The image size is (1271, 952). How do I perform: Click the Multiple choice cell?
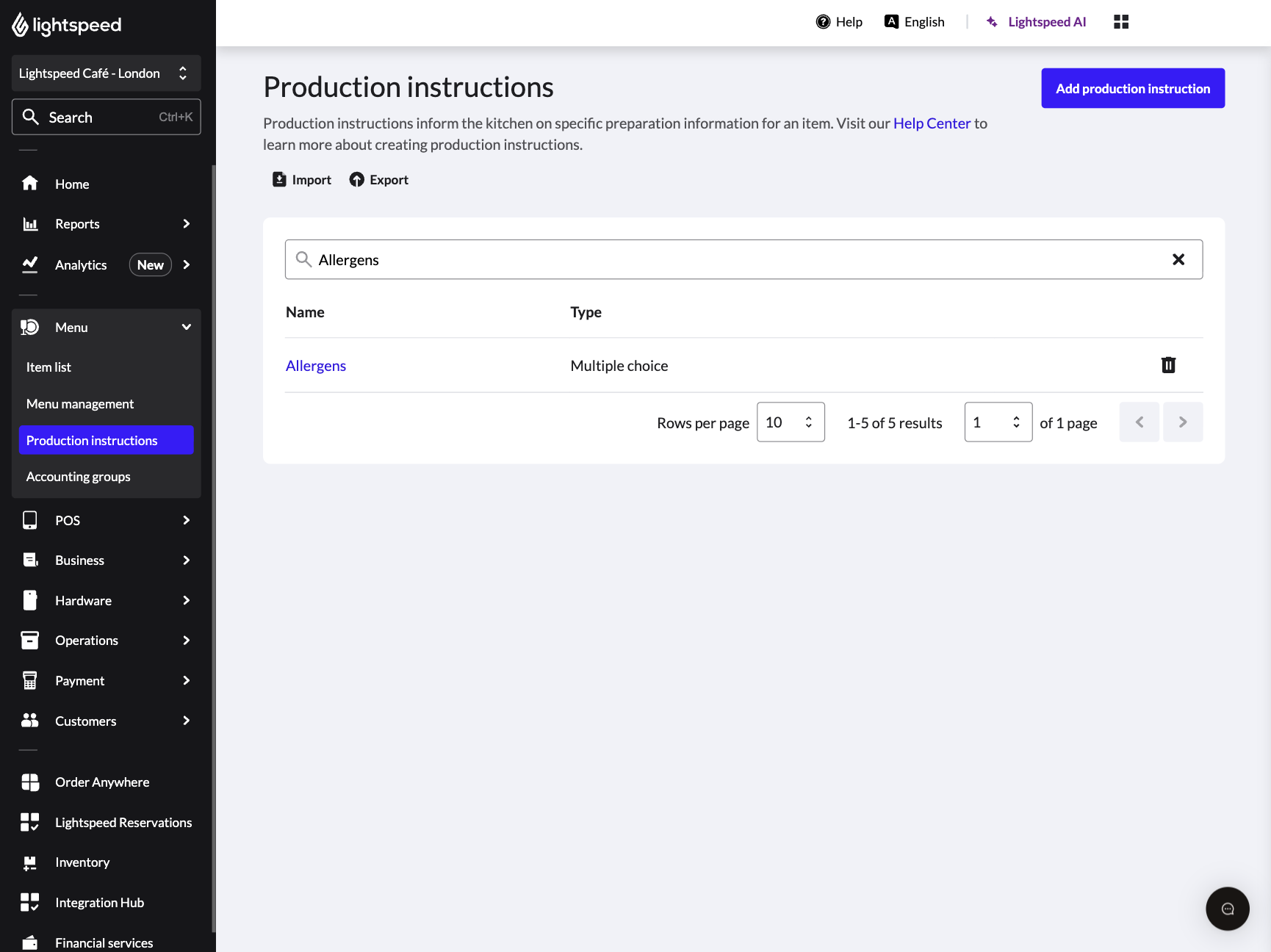619,366
